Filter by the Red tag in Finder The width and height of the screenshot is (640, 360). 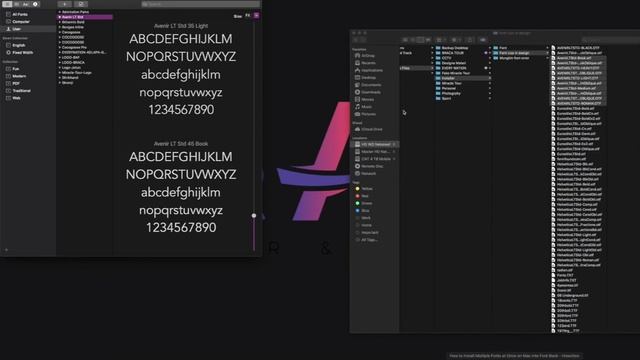[362, 196]
